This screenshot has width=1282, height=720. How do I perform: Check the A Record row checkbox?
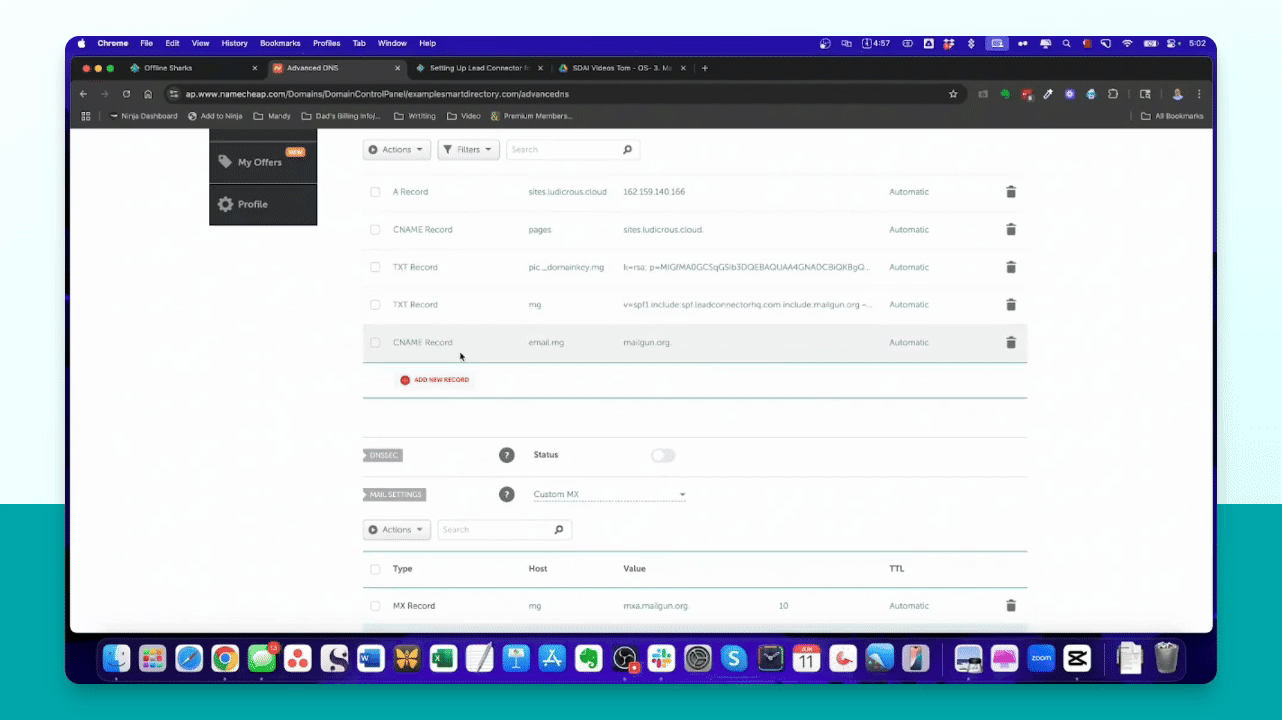click(x=375, y=192)
